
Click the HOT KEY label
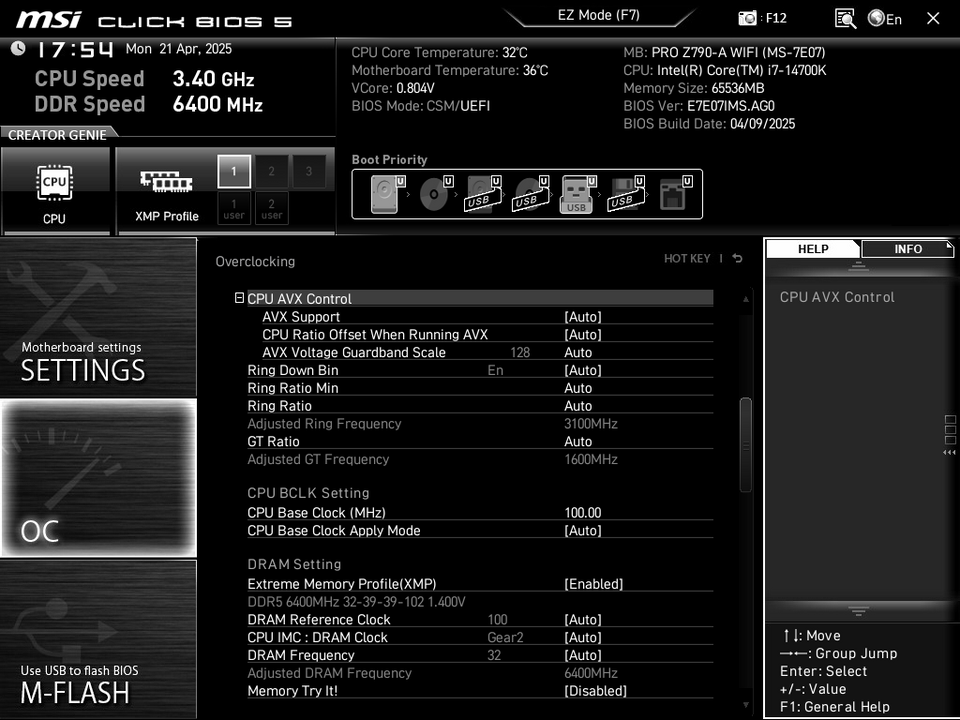[687, 258]
